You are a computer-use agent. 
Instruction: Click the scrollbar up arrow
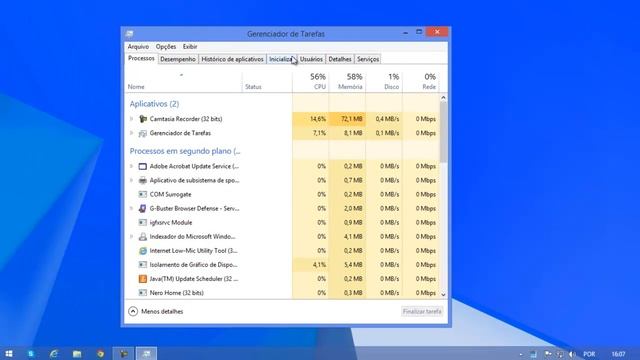tap(443, 98)
